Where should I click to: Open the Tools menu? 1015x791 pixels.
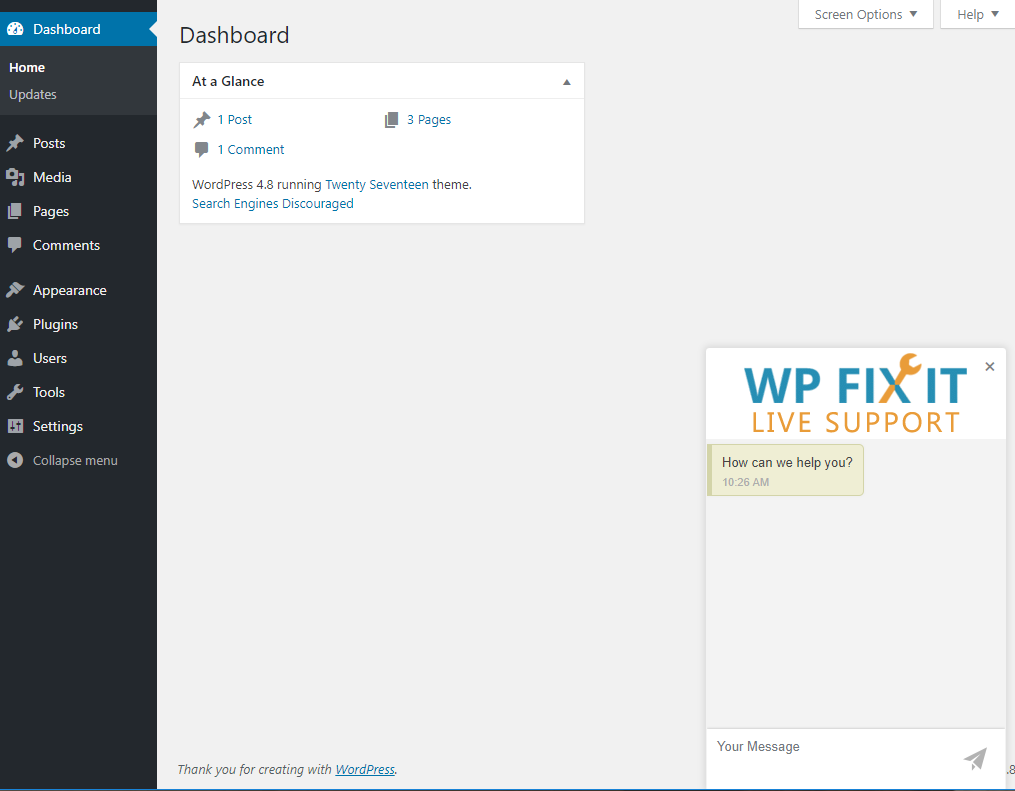click(78, 392)
